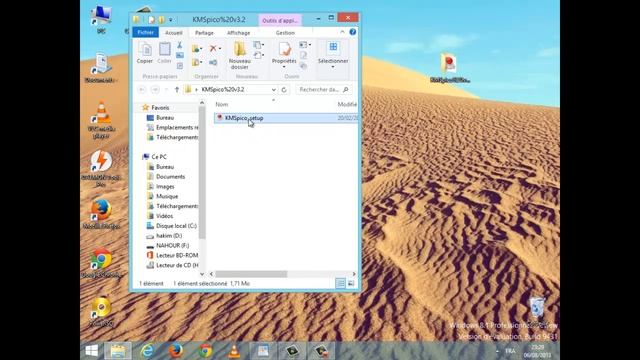
Task: Click the New folder icon in title bar
Action: tap(162, 20)
